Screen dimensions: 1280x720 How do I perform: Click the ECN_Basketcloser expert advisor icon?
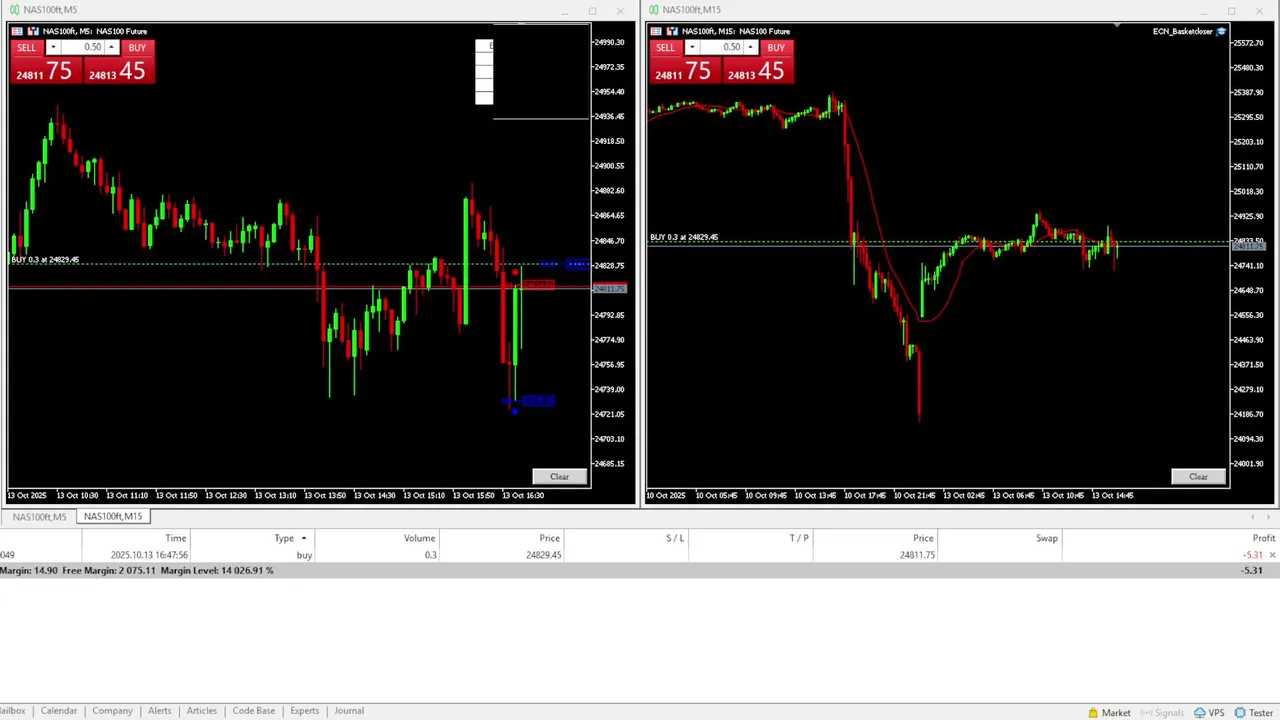click(1222, 31)
